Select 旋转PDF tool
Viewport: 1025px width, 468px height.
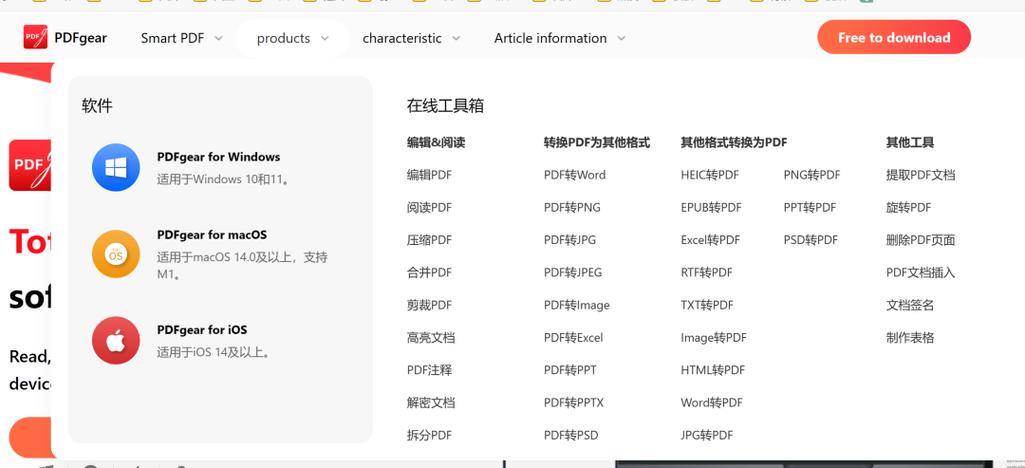909,208
